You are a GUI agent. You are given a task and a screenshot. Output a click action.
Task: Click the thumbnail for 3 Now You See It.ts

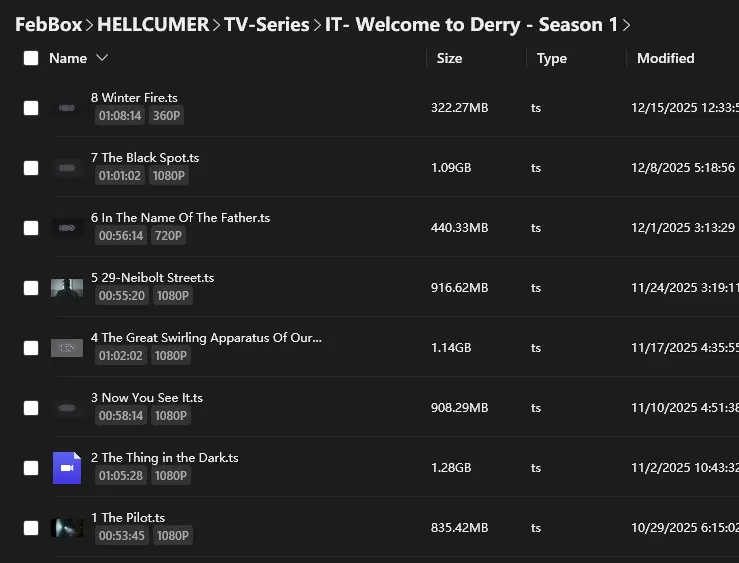(67, 408)
